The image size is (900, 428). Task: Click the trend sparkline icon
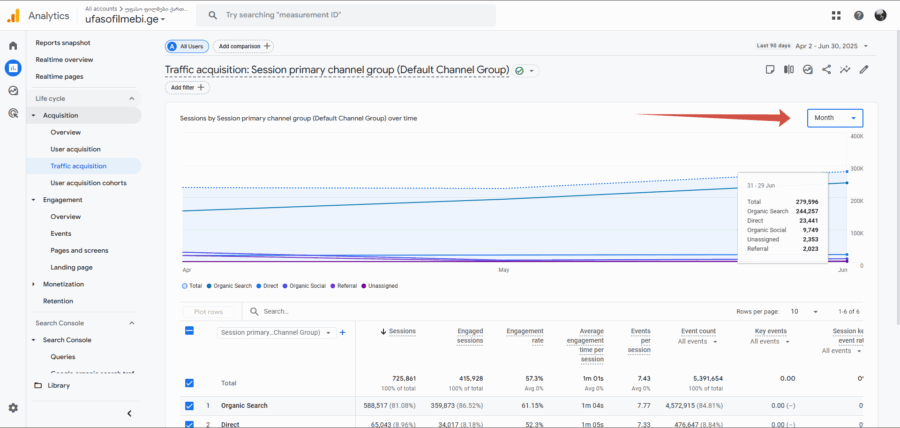point(845,69)
